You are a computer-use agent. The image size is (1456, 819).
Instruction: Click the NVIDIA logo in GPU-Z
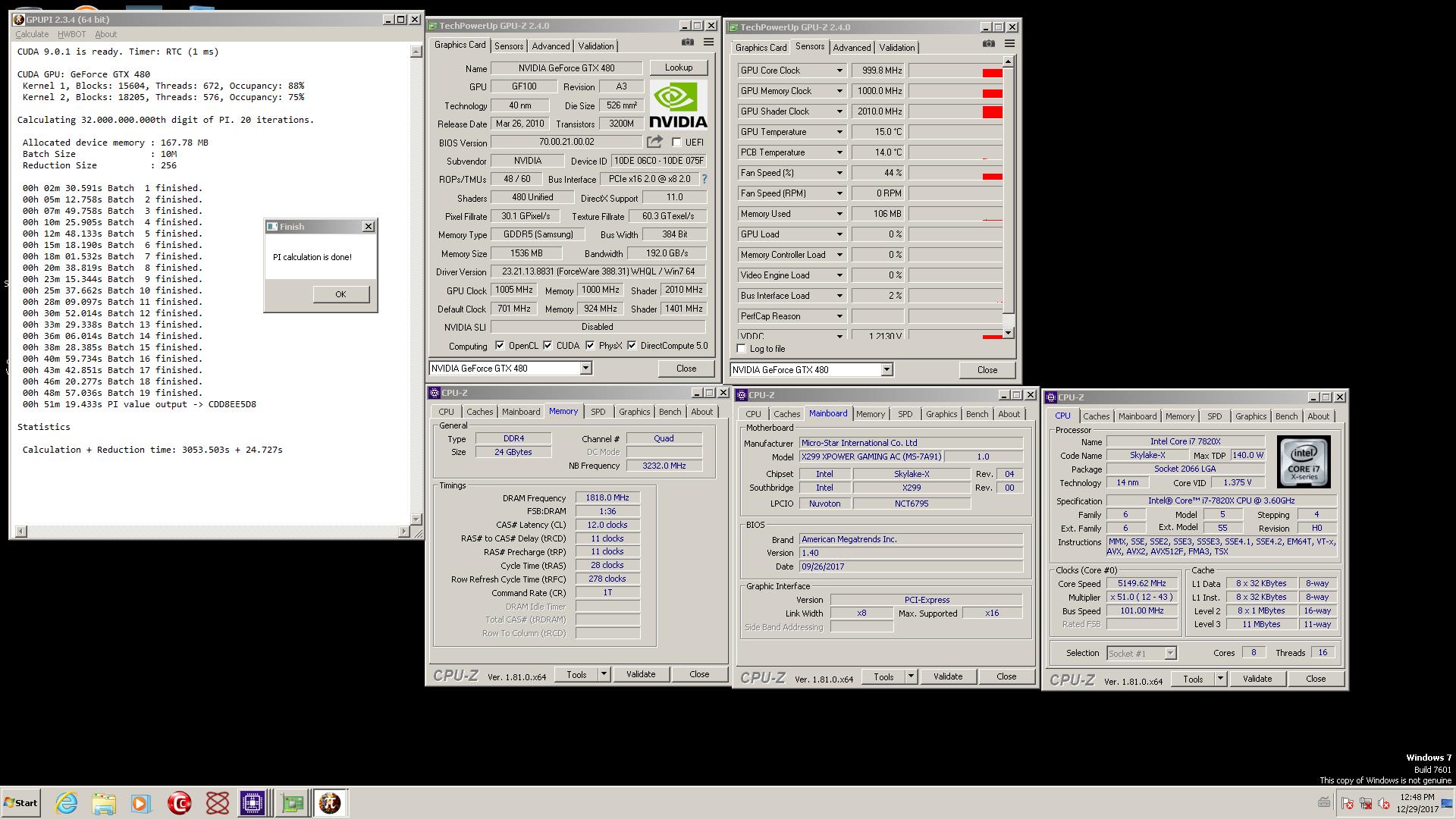[679, 105]
